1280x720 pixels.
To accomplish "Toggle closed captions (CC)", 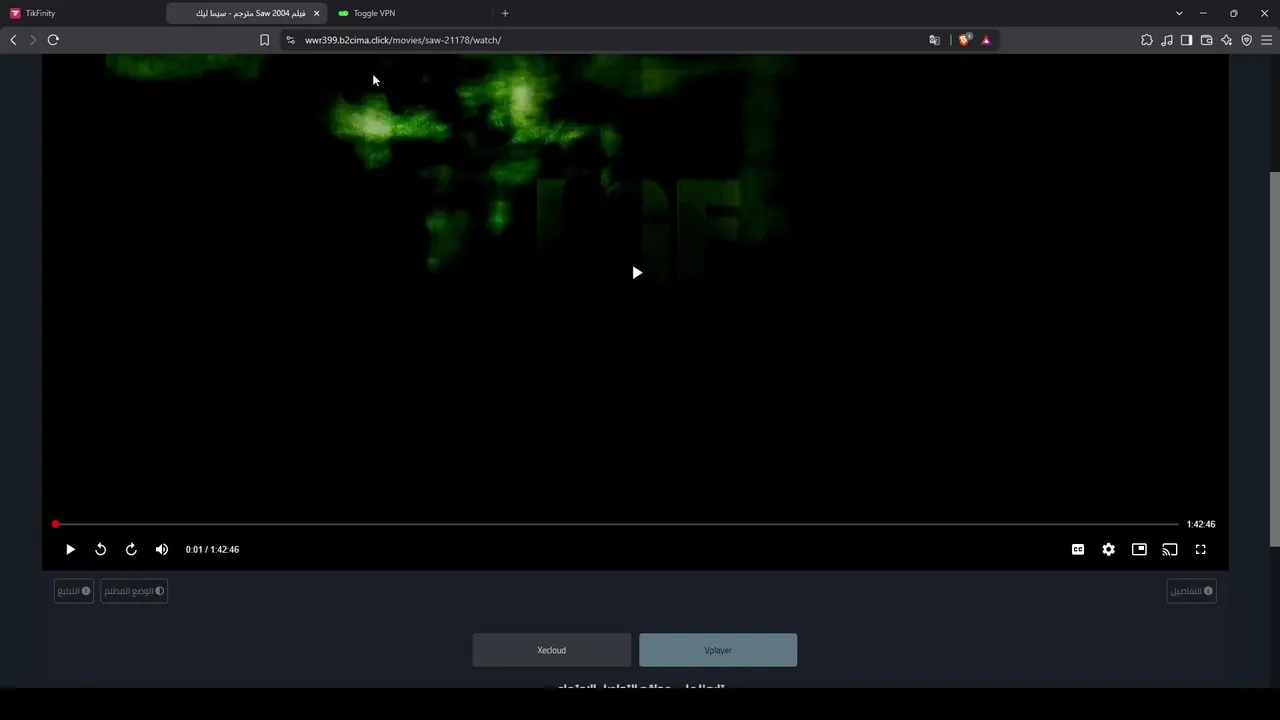I will point(1078,549).
